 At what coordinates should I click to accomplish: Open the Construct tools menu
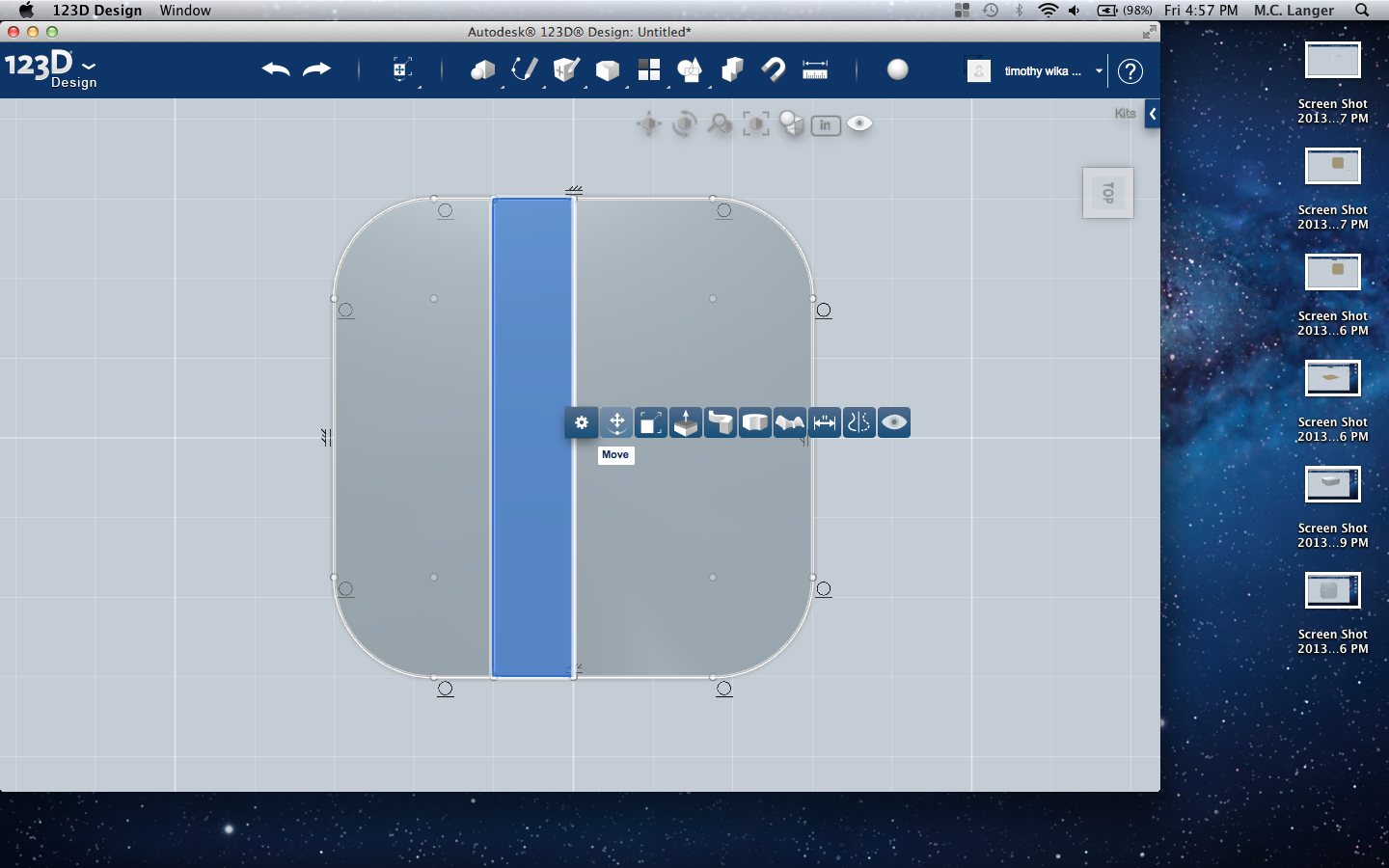(566, 69)
